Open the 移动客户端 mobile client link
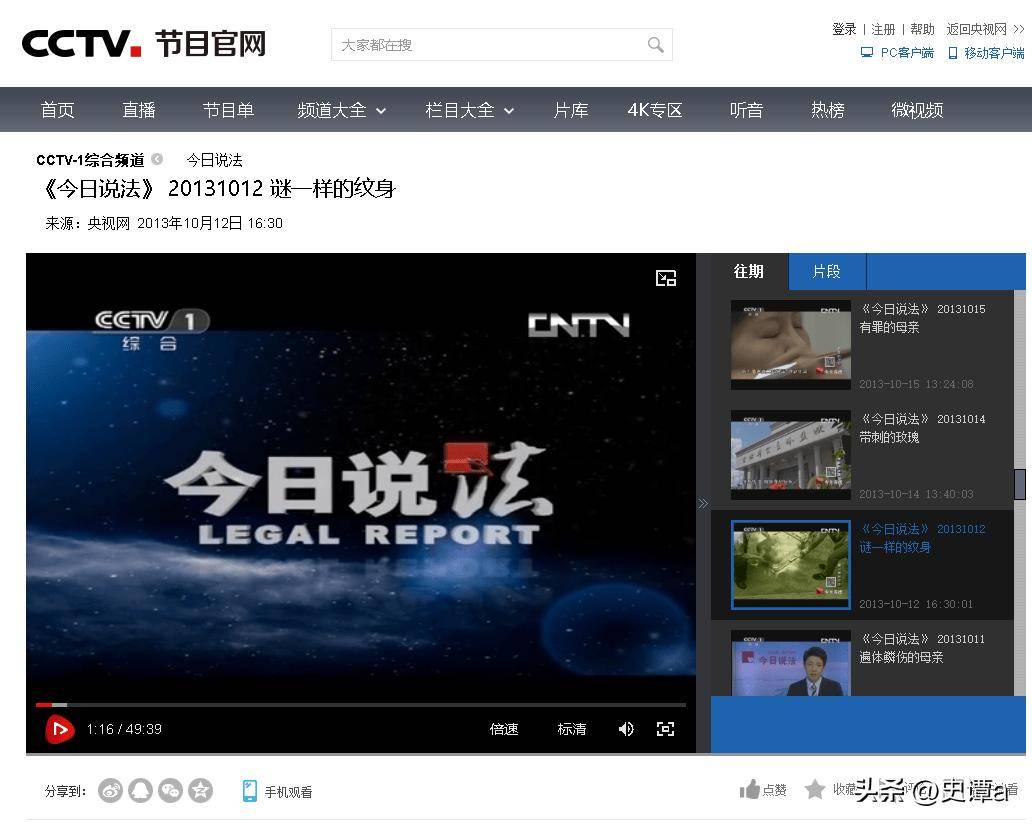The height and width of the screenshot is (827, 1032). [x=986, y=53]
